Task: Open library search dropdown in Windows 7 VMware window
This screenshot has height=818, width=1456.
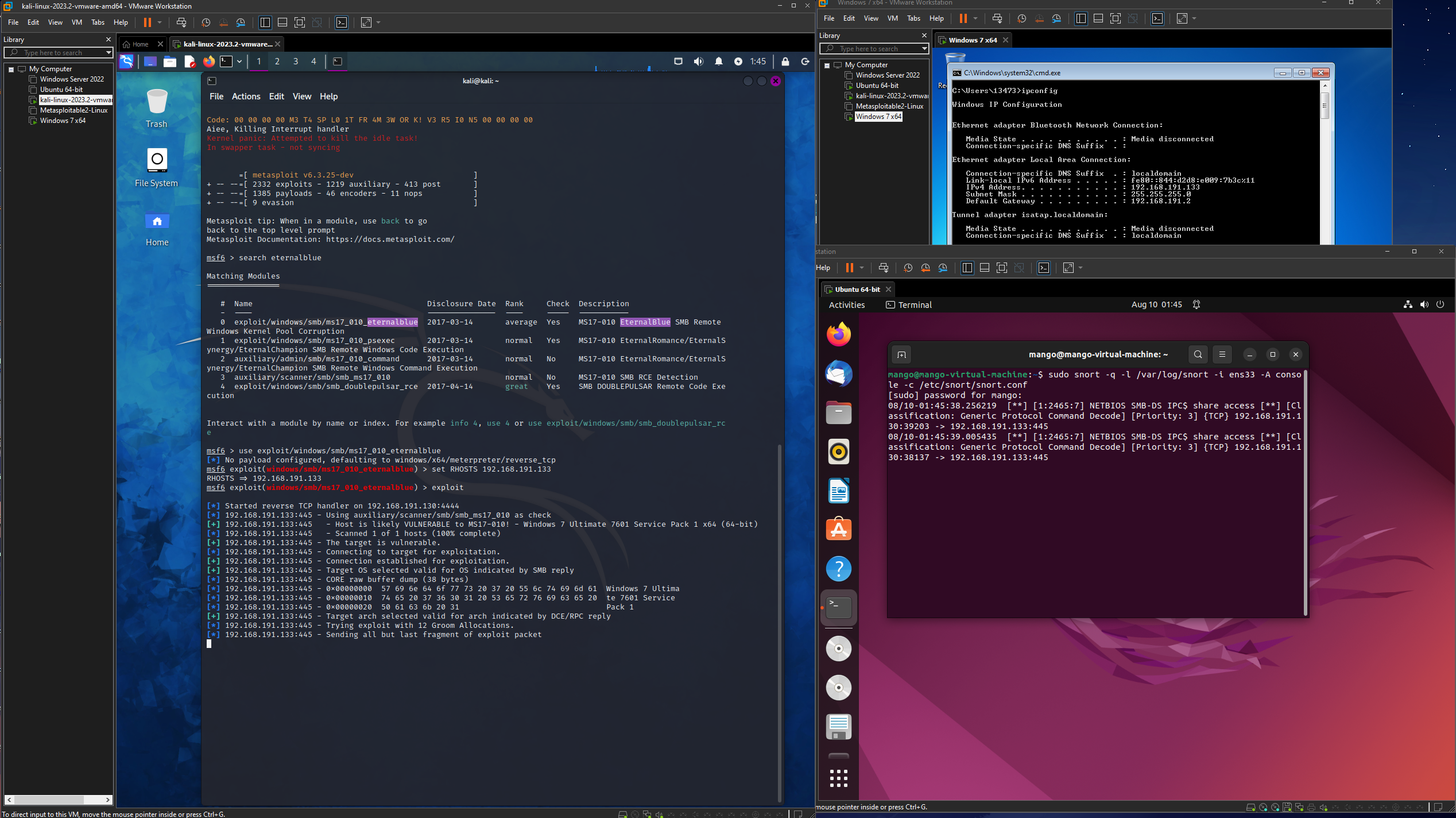Action: coord(924,49)
